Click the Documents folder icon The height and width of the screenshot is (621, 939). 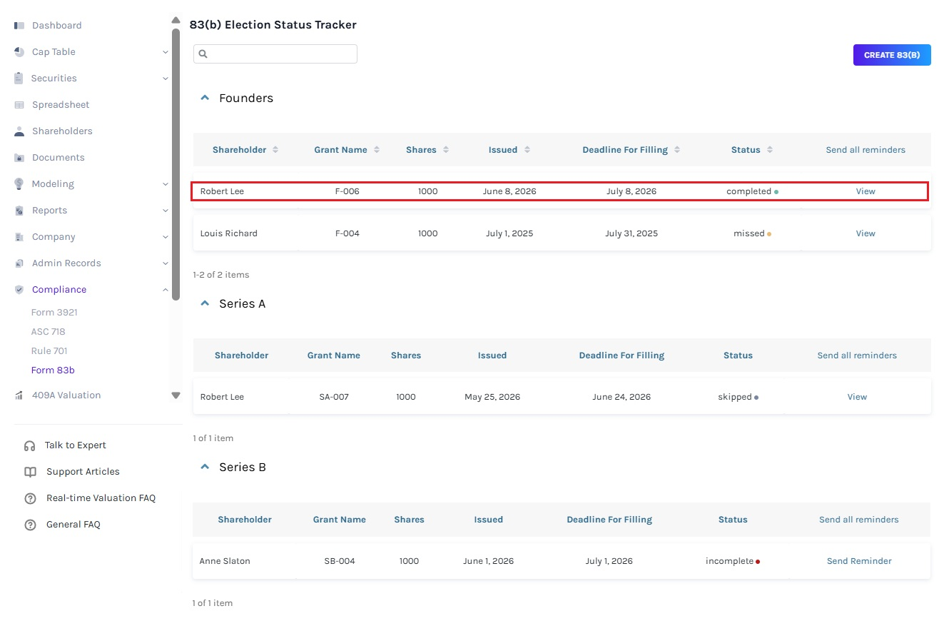pyautogui.click(x=19, y=157)
